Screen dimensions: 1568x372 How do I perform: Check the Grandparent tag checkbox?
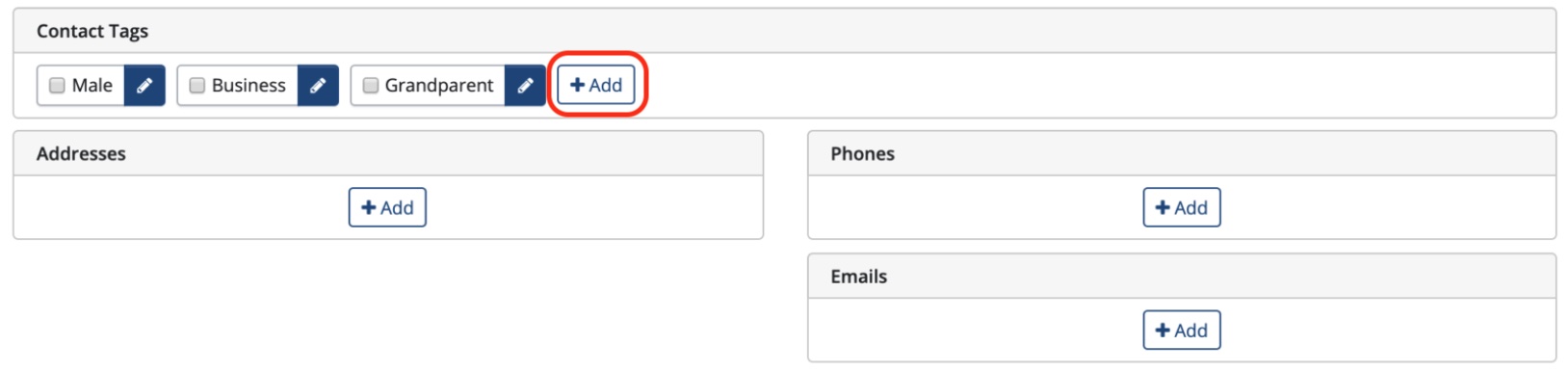coord(371,85)
